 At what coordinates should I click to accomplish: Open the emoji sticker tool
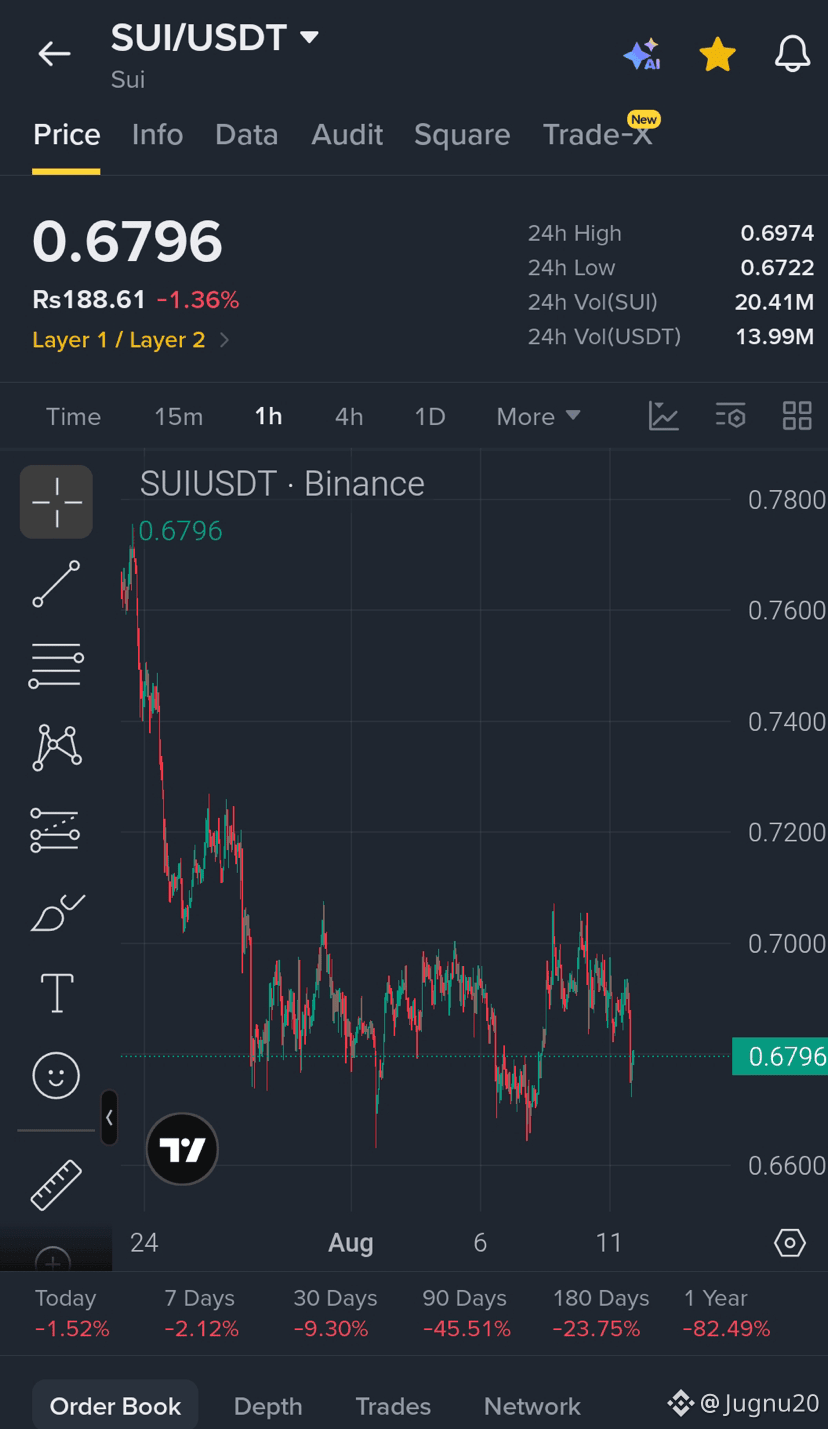(56, 1076)
